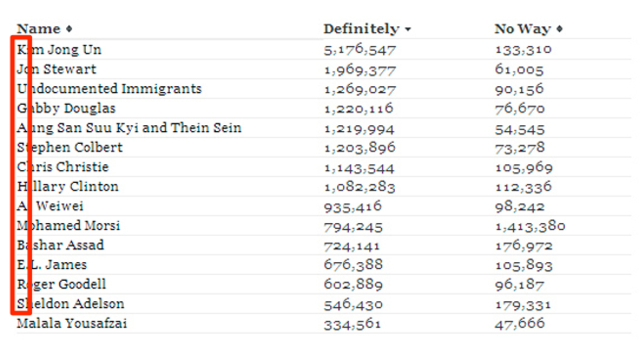Click Mohamed Morsi's No Way count 1,413,380

coord(530,226)
